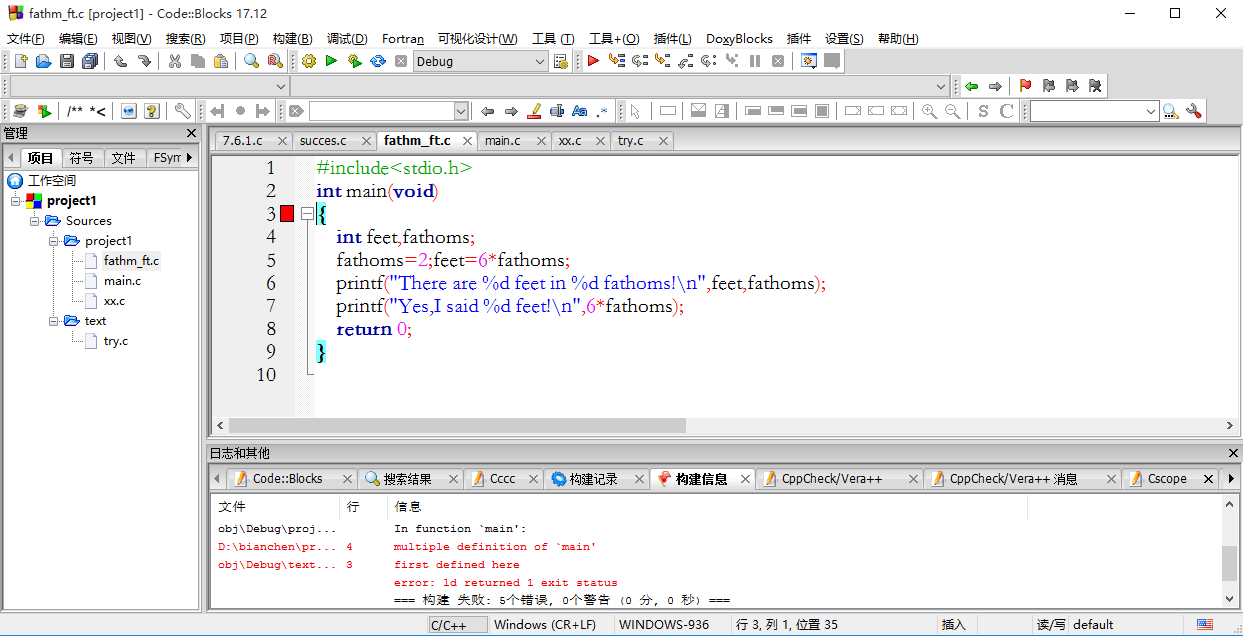This screenshot has height=636, width=1243.
Task: Click the Rebuild icon
Action: [377, 62]
